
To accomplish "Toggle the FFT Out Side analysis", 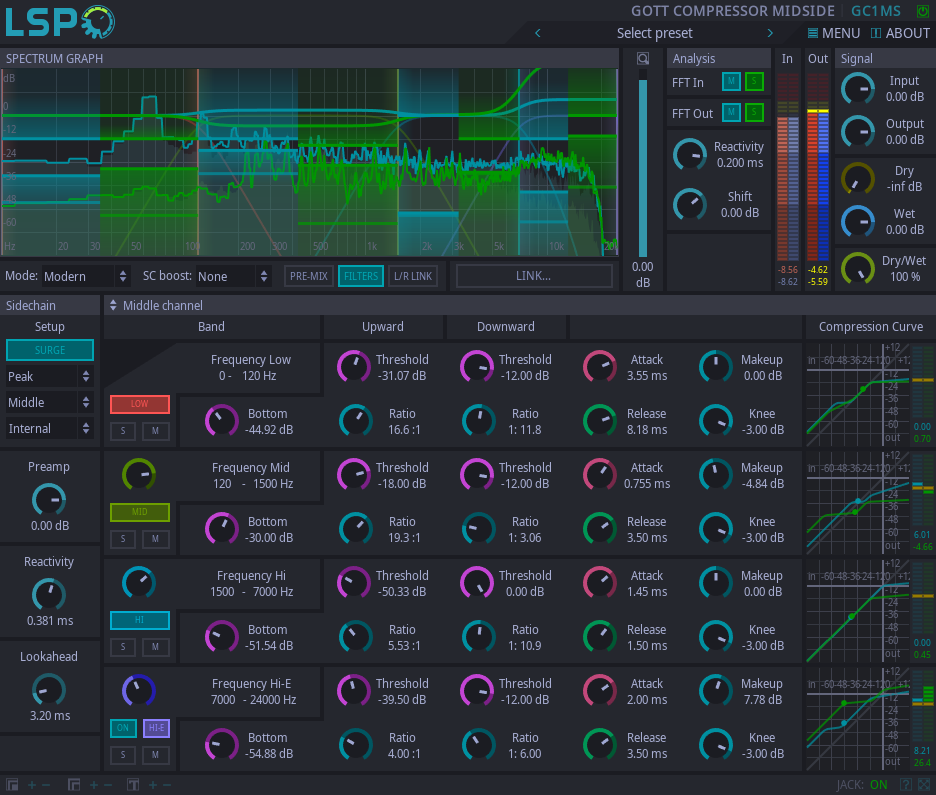I will pyautogui.click(x=753, y=113).
